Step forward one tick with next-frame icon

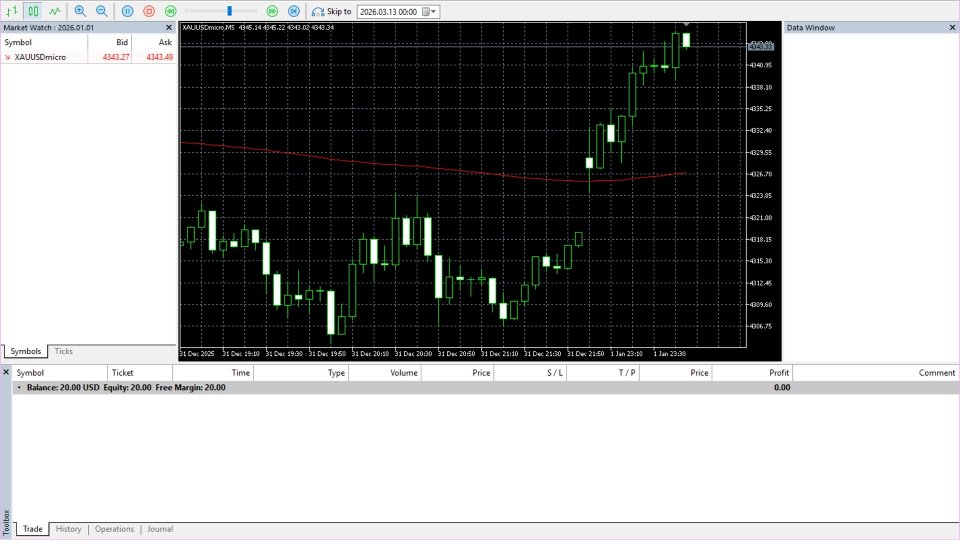coord(294,11)
